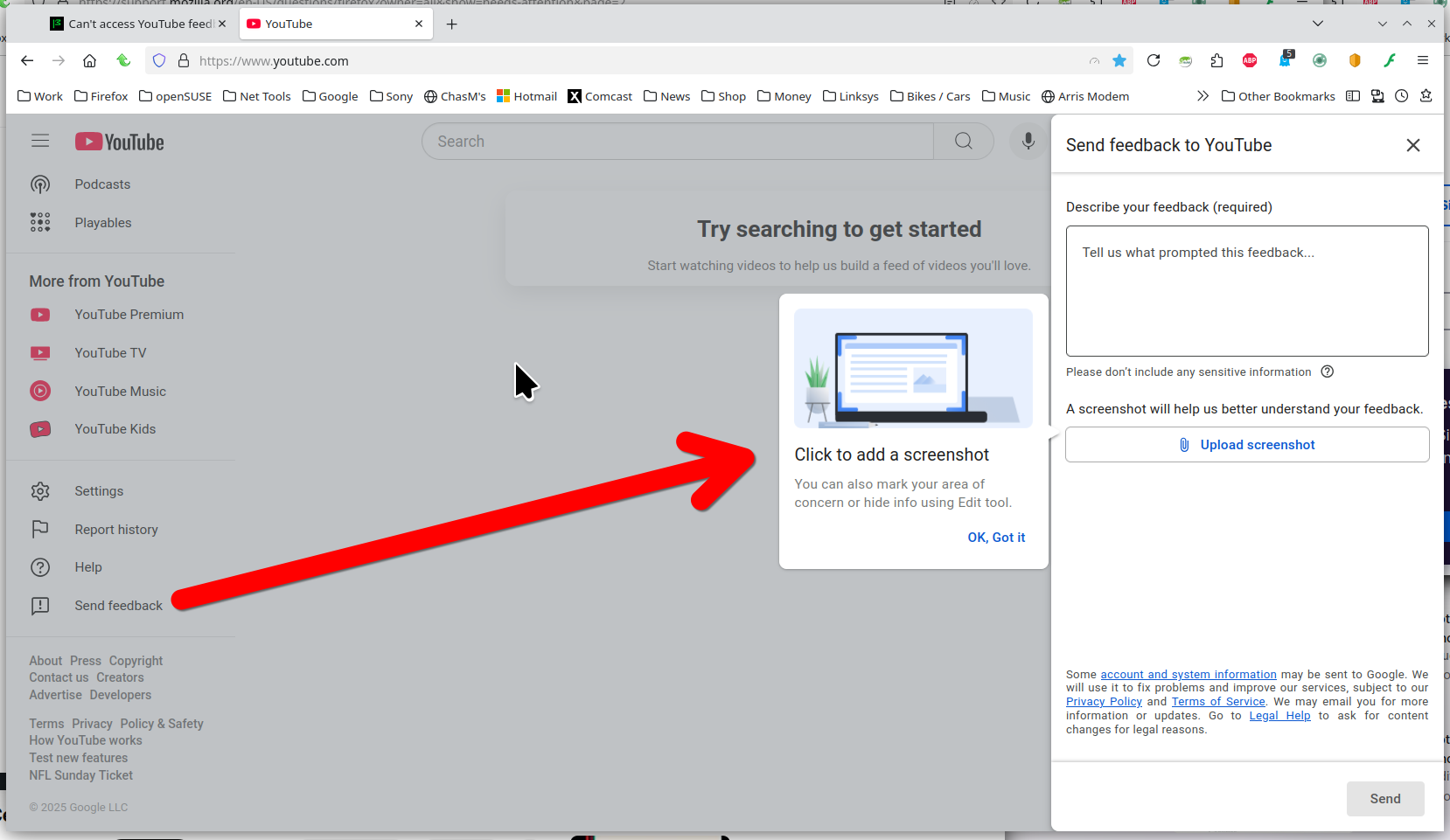The height and width of the screenshot is (840, 1450).
Task: Click the Test new features link
Action: click(79, 758)
